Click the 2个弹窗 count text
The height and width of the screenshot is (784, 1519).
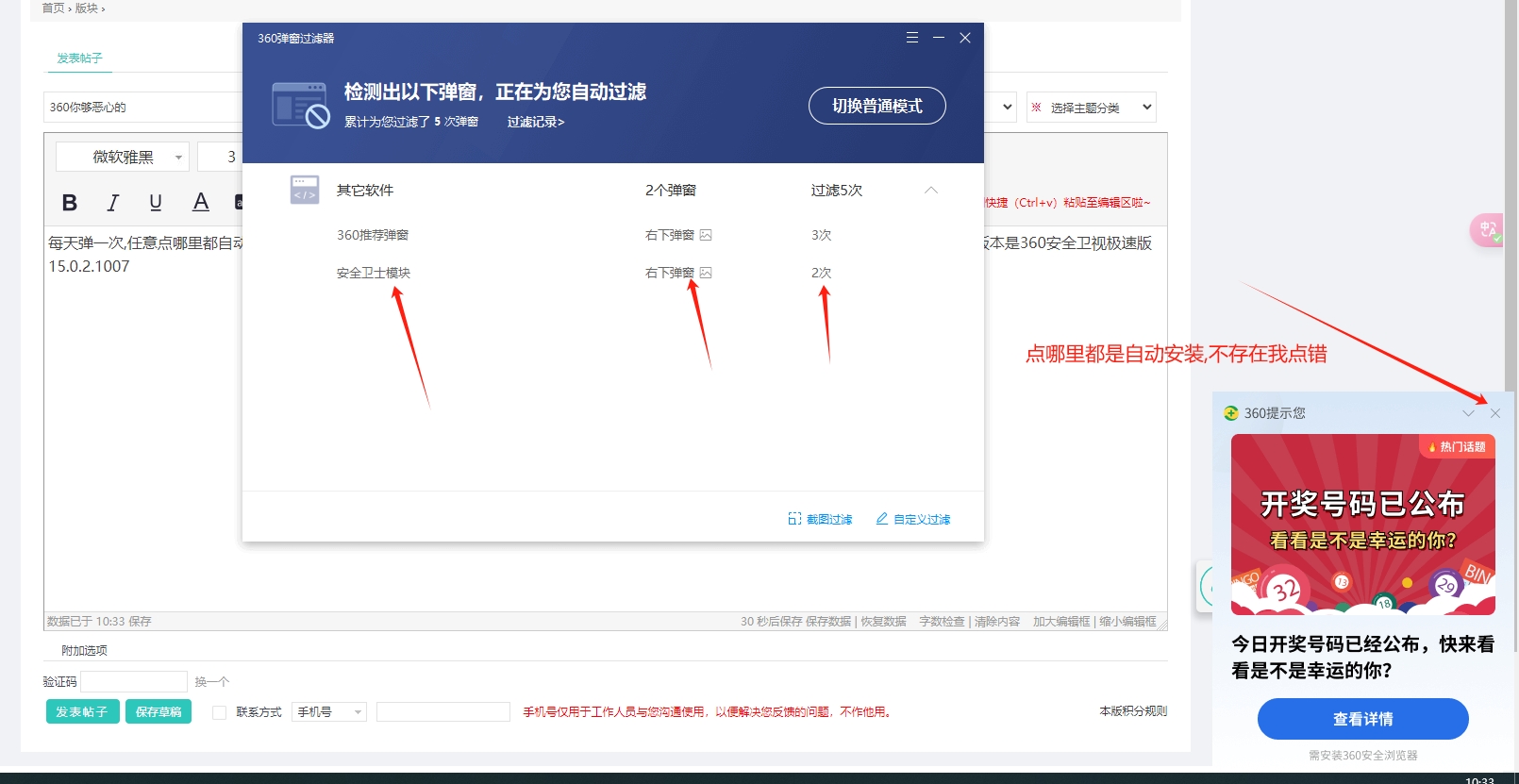click(x=671, y=190)
